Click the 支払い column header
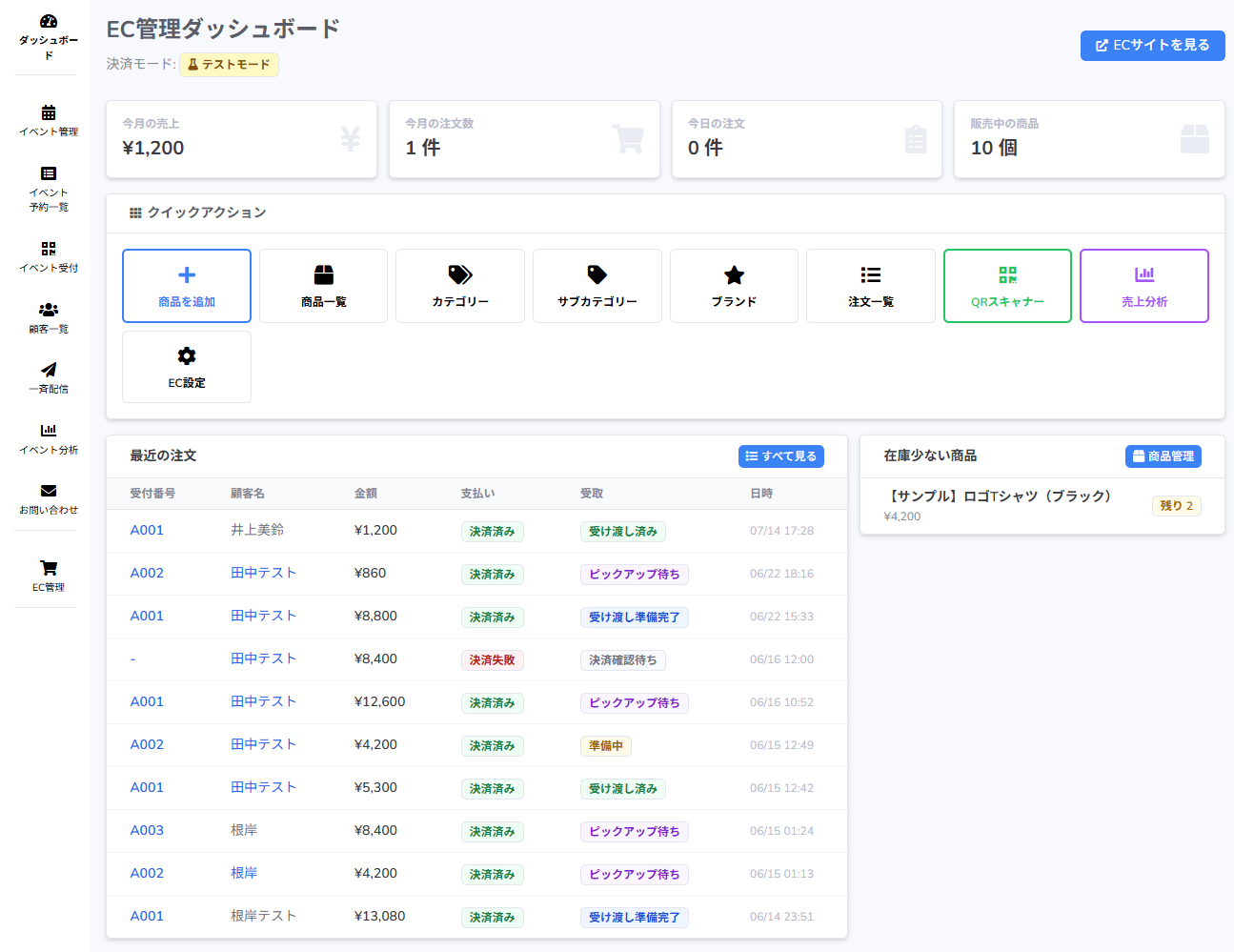The image size is (1234, 952). [477, 494]
